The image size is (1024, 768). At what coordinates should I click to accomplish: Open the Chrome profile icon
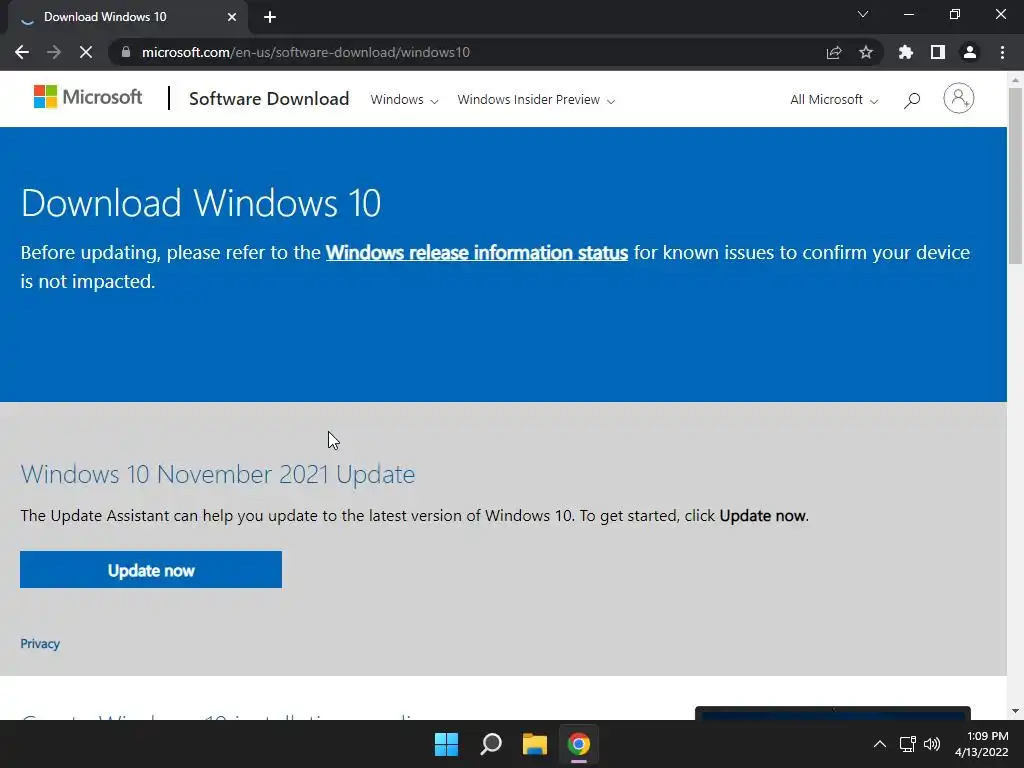tap(970, 52)
